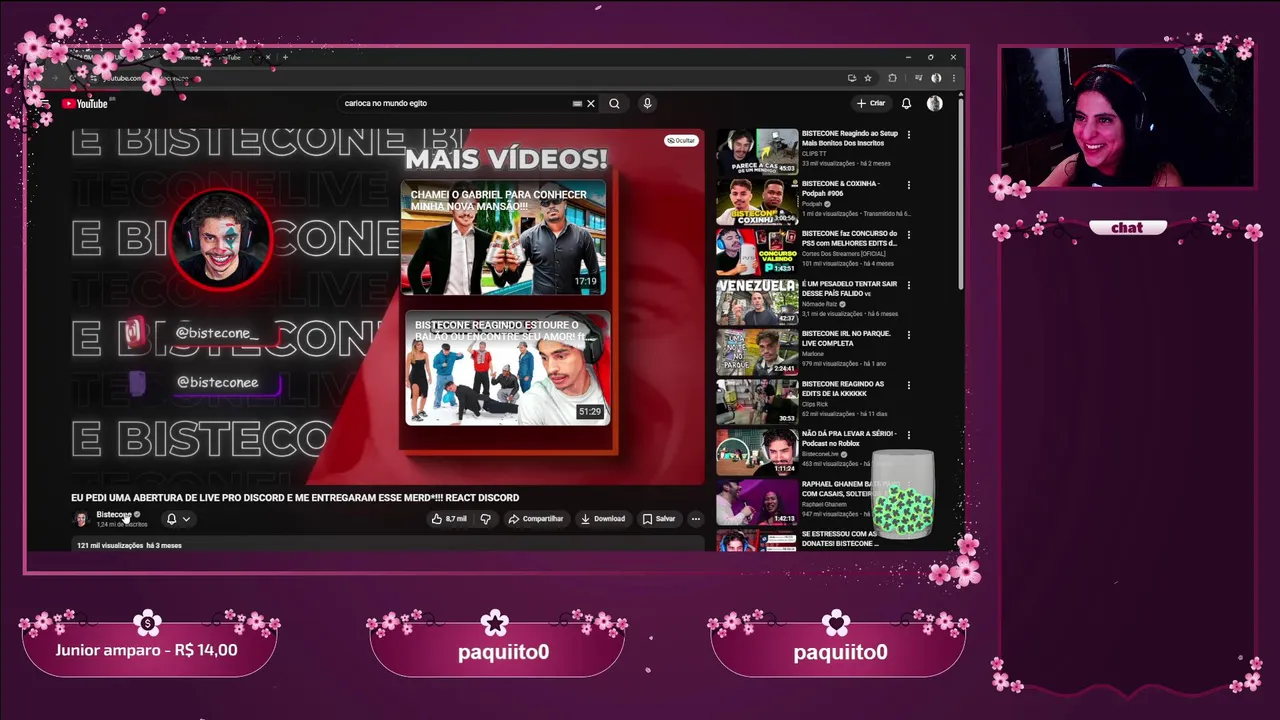Open the browser extensions puzzle icon

click(x=892, y=78)
